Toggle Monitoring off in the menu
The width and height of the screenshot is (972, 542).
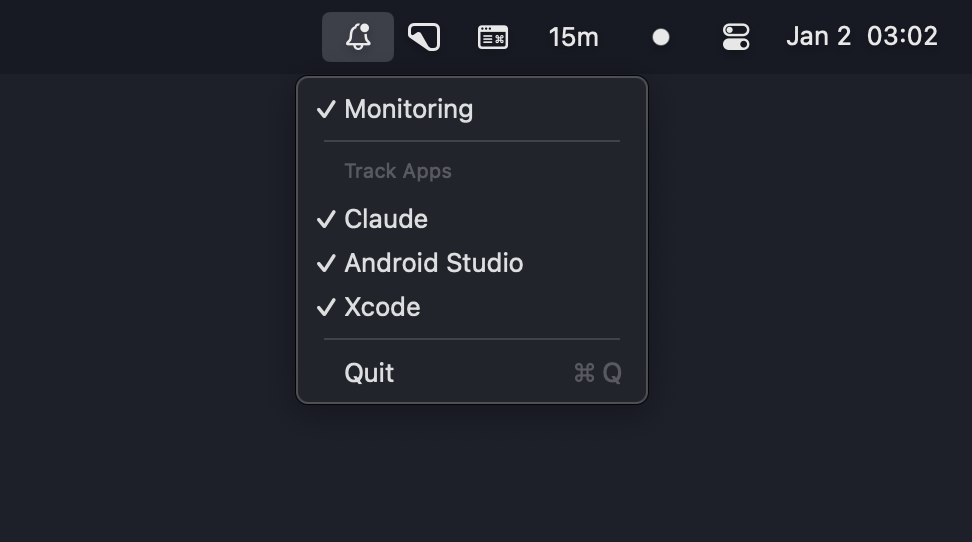pyautogui.click(x=409, y=110)
